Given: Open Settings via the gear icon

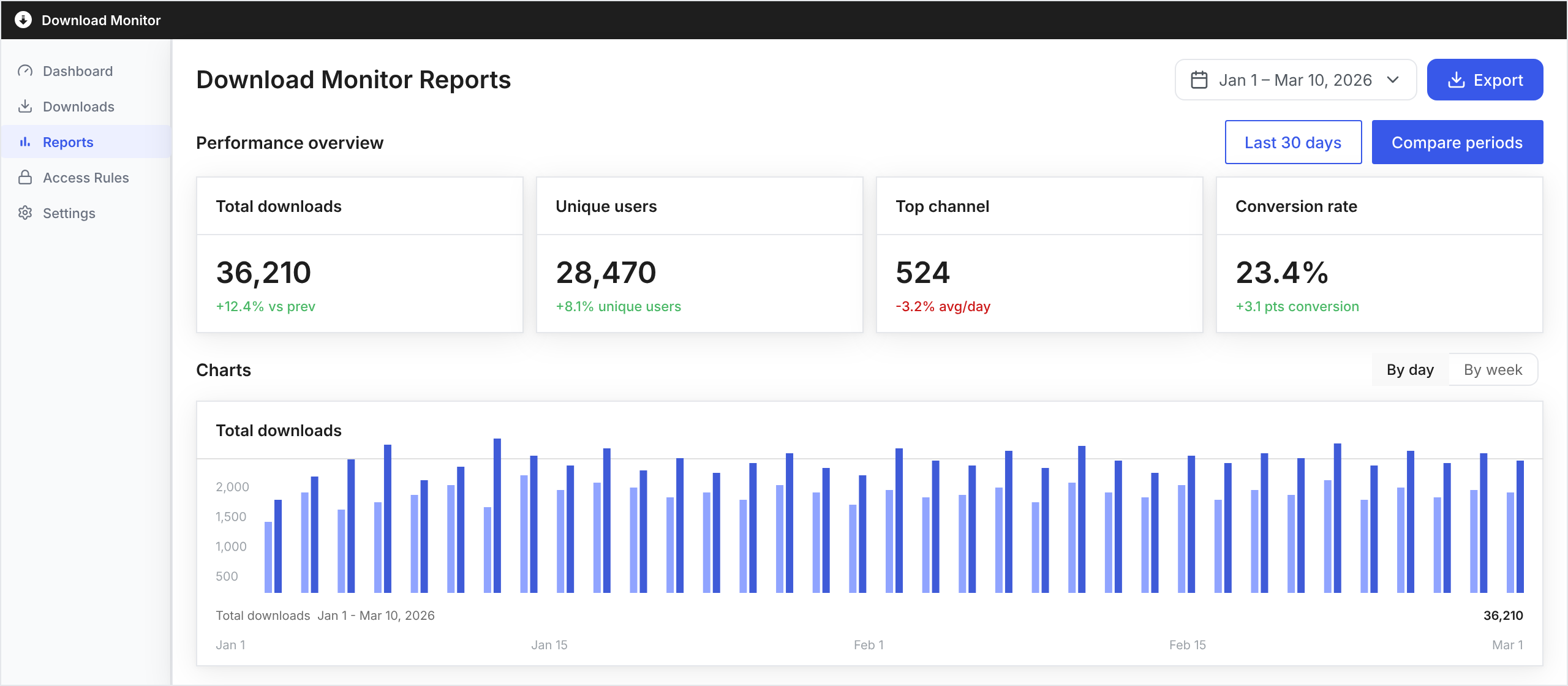Looking at the screenshot, I should (x=25, y=213).
